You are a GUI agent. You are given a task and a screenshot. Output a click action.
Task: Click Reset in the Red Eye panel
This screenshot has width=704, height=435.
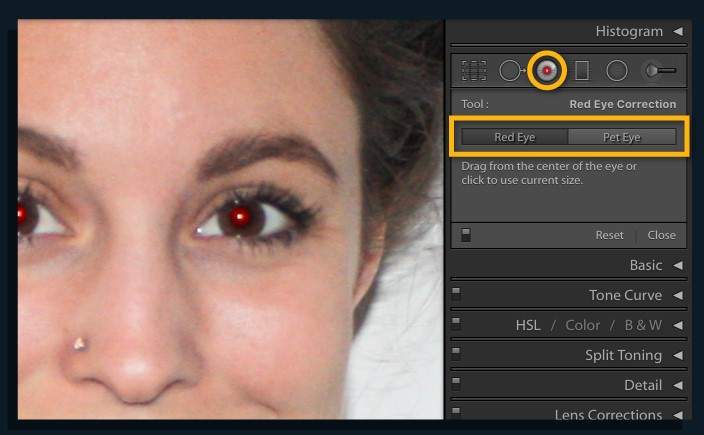pos(609,235)
